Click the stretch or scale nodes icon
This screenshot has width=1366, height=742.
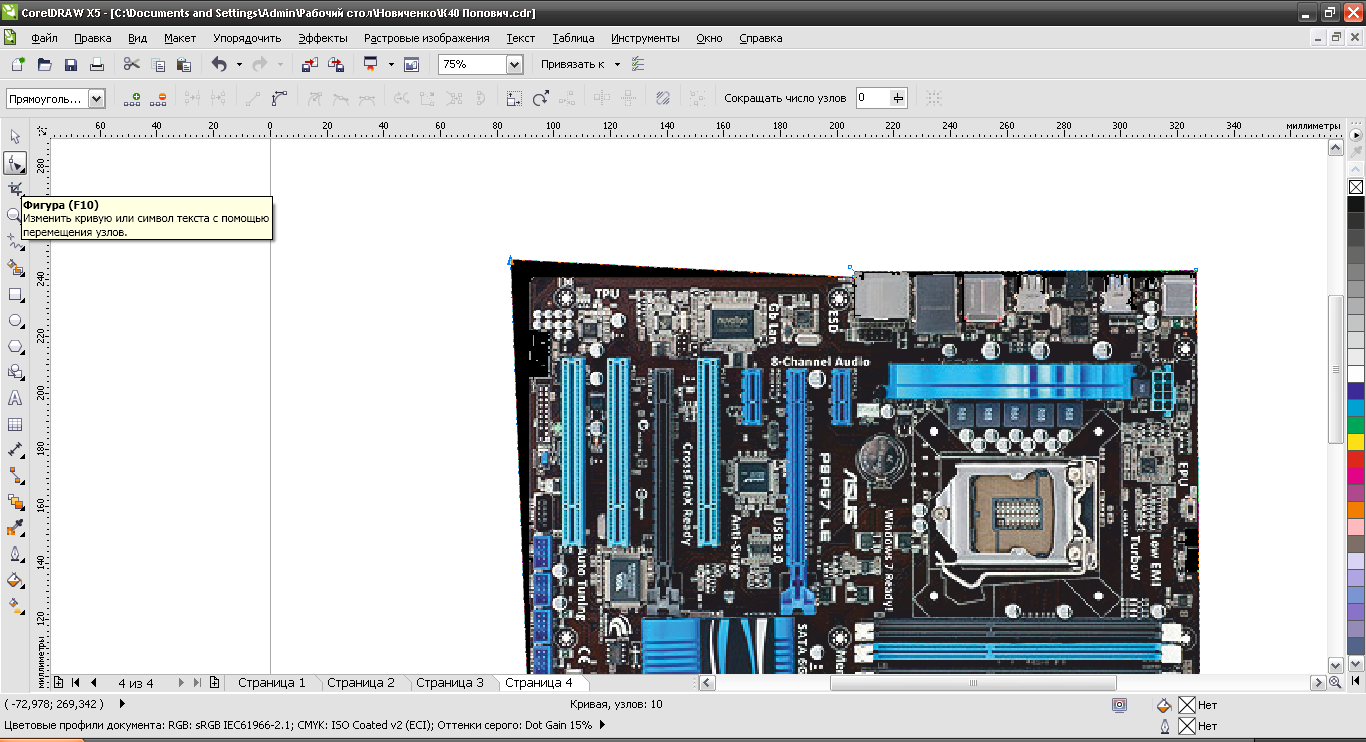pyautogui.click(x=514, y=98)
